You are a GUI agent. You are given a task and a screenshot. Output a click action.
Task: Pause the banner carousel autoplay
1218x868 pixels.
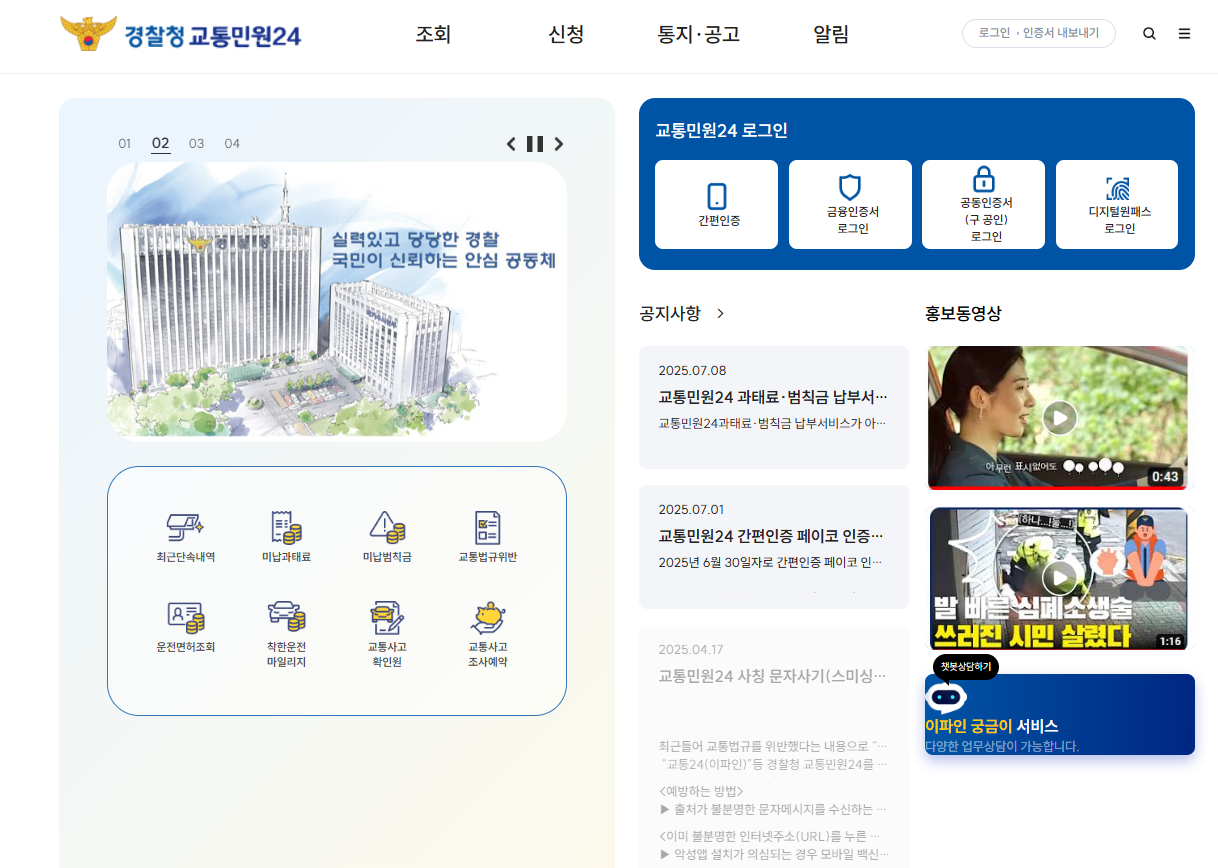pos(534,143)
